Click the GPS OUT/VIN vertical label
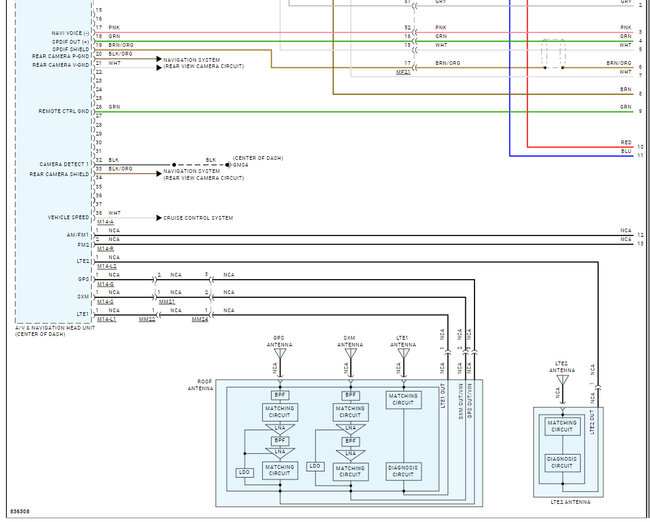This screenshot has width=650, height=522. [470, 401]
